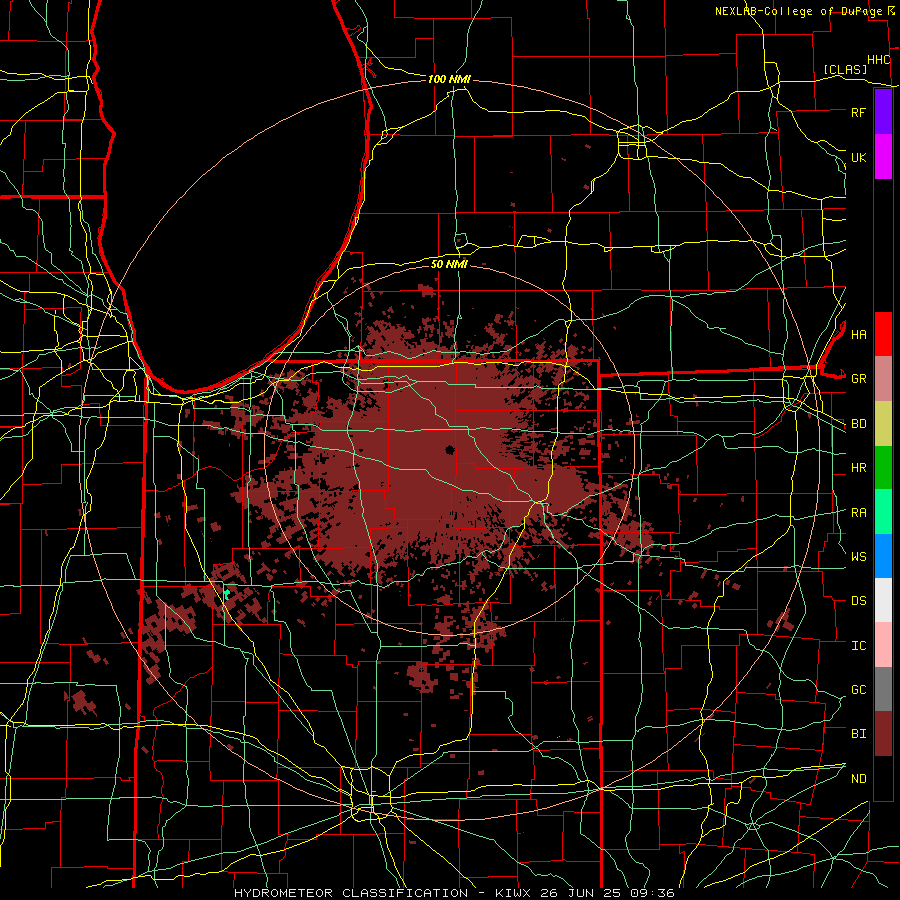Click the 26 JUN 25 date
This screenshot has height=900, width=900.
tap(582, 893)
